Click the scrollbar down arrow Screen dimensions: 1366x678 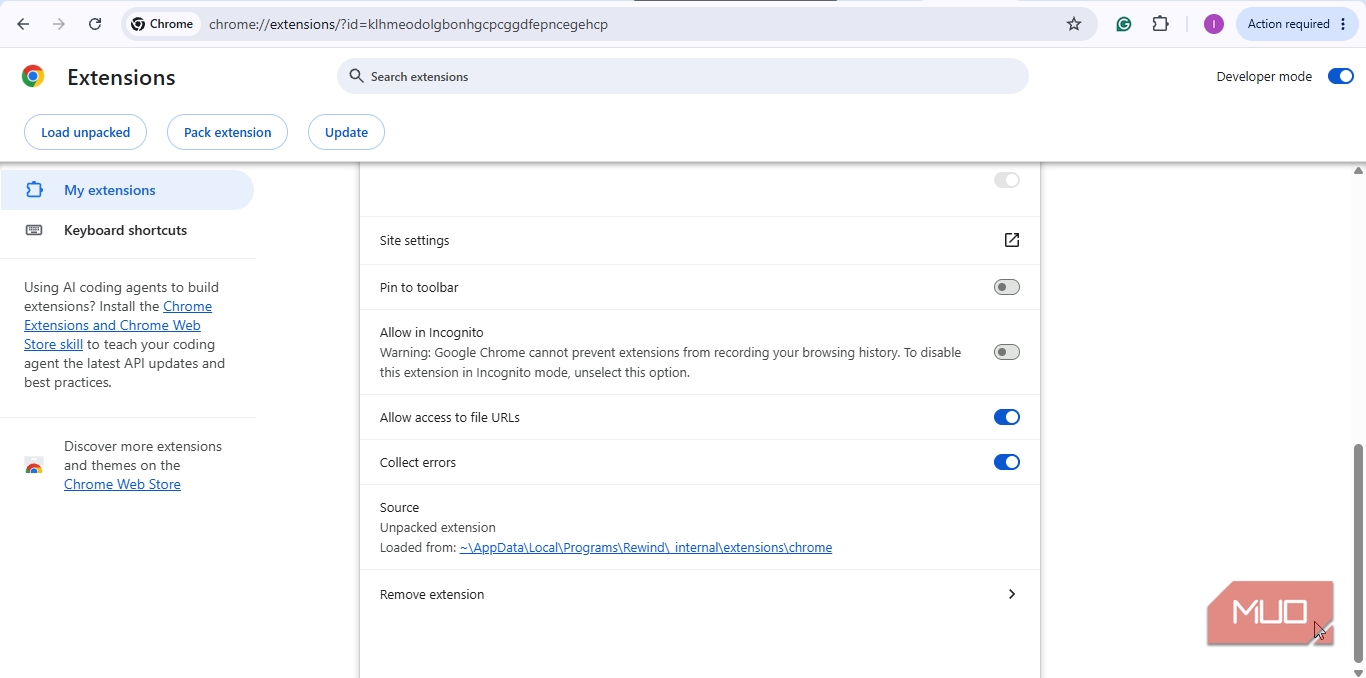[1358, 672]
